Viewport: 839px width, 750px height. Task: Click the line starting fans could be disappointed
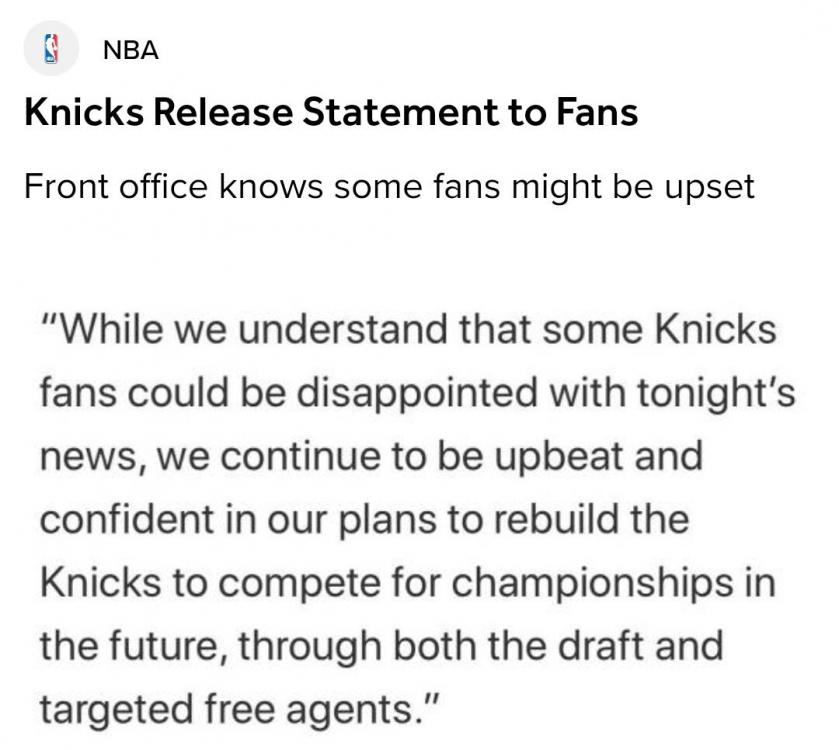(x=418, y=394)
